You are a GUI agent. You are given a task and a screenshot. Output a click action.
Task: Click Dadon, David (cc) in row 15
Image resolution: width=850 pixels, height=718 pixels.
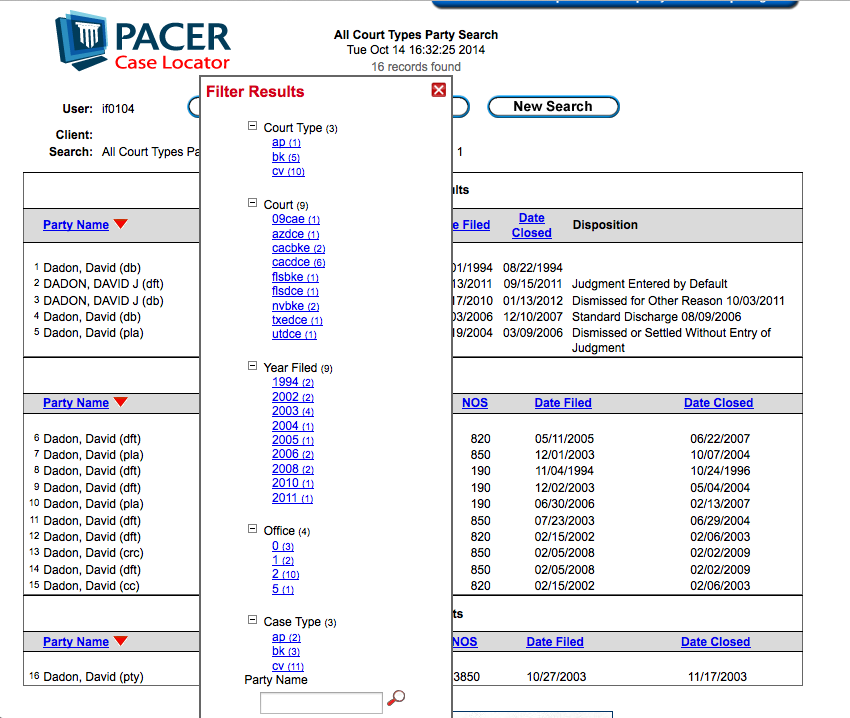[91, 586]
